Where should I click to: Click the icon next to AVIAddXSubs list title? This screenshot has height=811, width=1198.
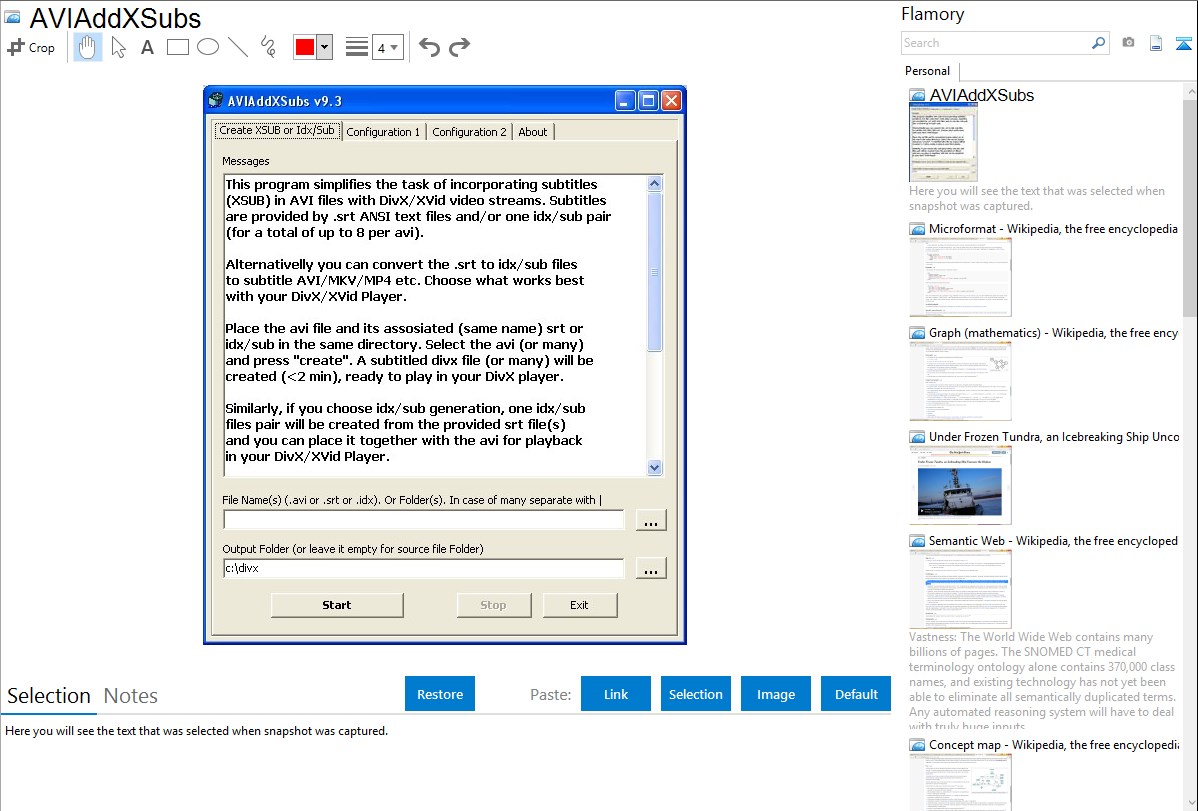click(917, 96)
